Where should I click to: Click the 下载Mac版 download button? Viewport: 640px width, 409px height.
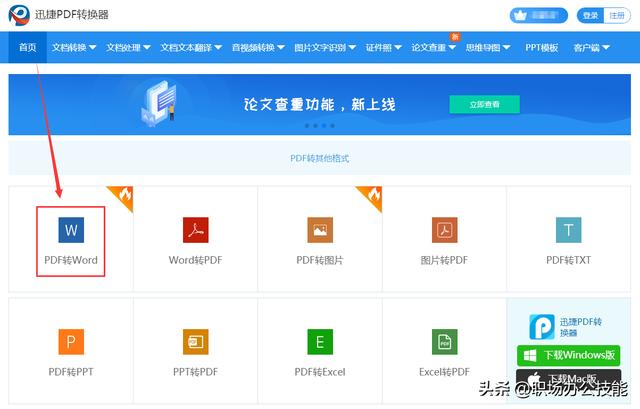(x=569, y=378)
